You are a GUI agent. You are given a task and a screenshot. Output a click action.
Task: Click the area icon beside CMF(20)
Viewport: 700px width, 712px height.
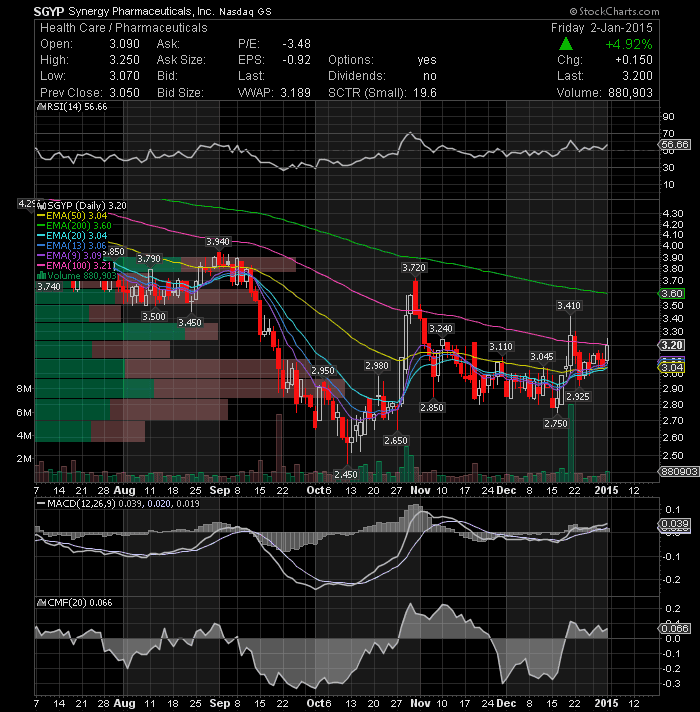[x=40, y=603]
